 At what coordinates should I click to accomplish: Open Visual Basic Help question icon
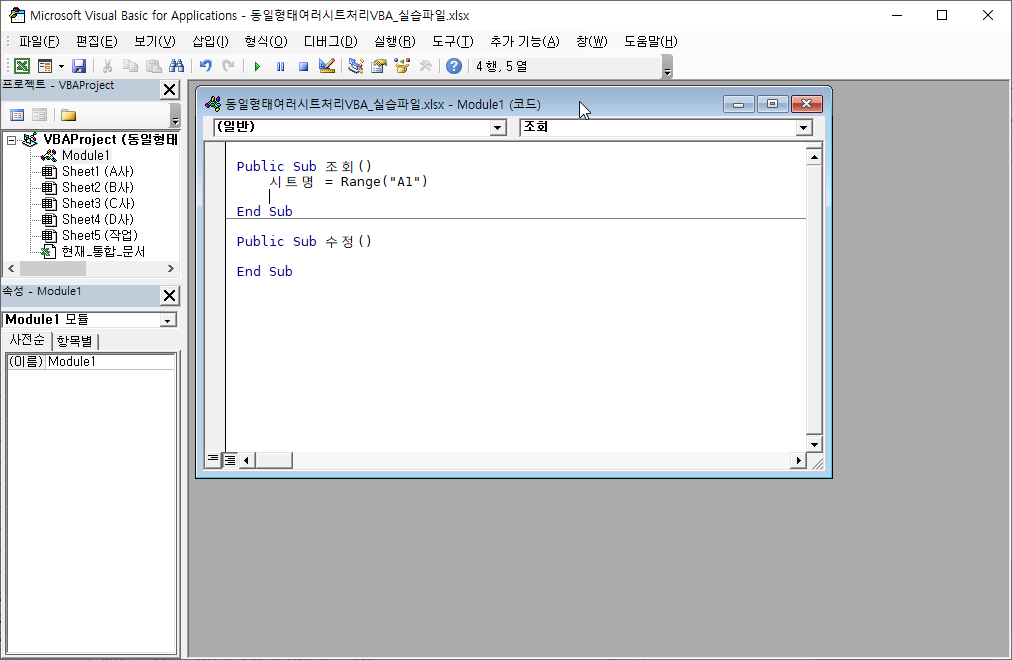[x=454, y=66]
